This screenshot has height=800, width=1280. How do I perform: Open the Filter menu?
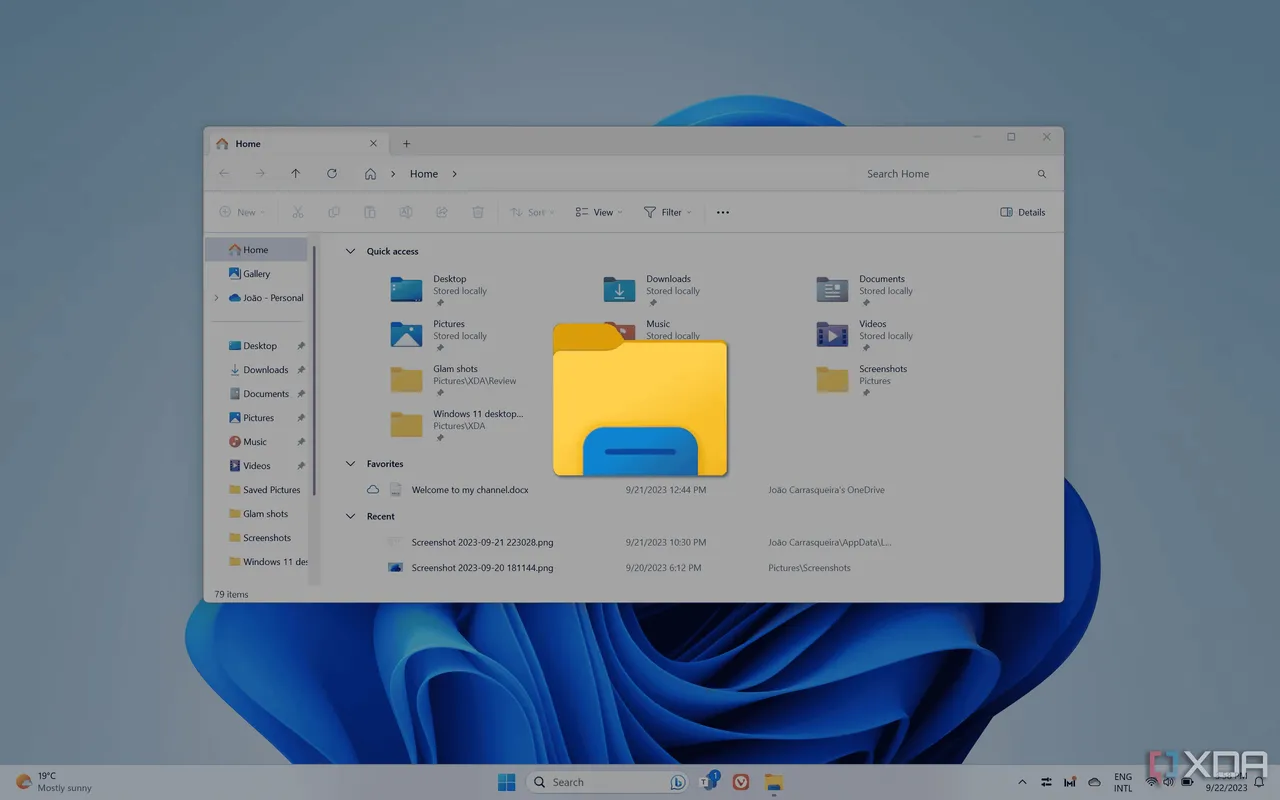[x=667, y=212]
